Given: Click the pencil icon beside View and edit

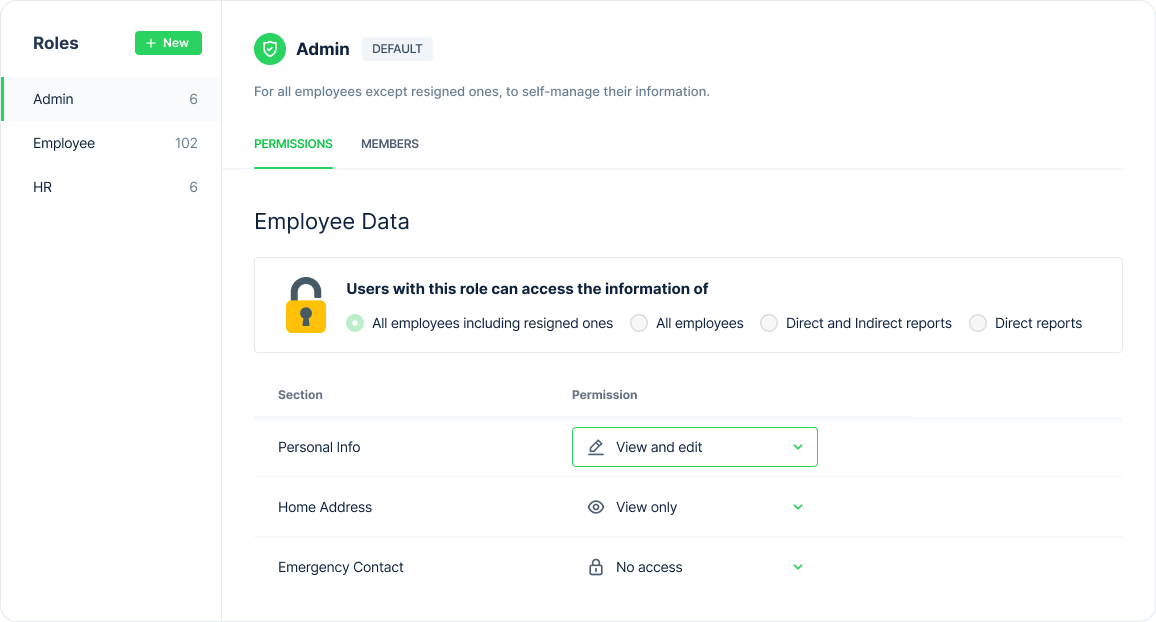Looking at the screenshot, I should pos(597,447).
